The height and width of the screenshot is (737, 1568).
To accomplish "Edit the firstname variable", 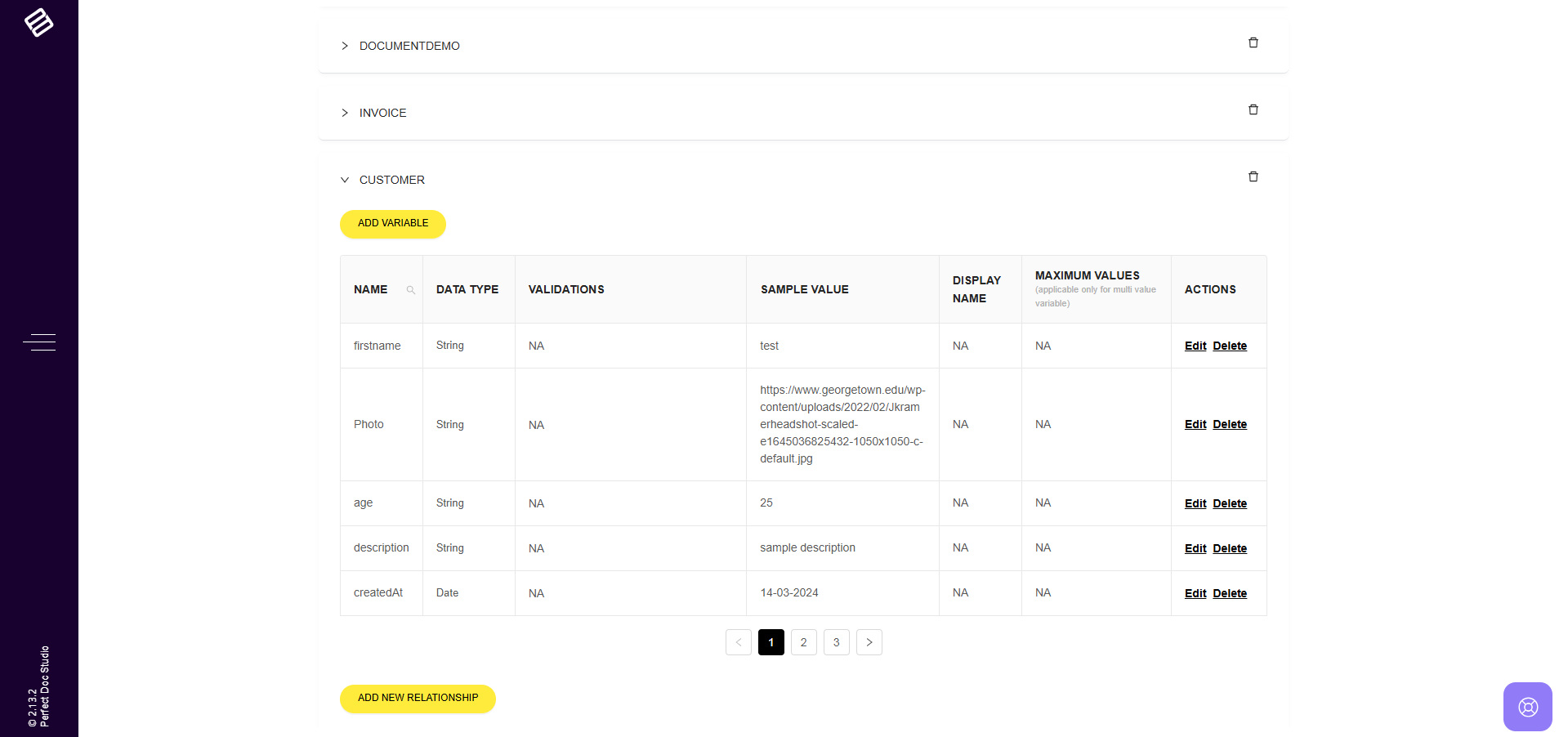I will [x=1195, y=346].
